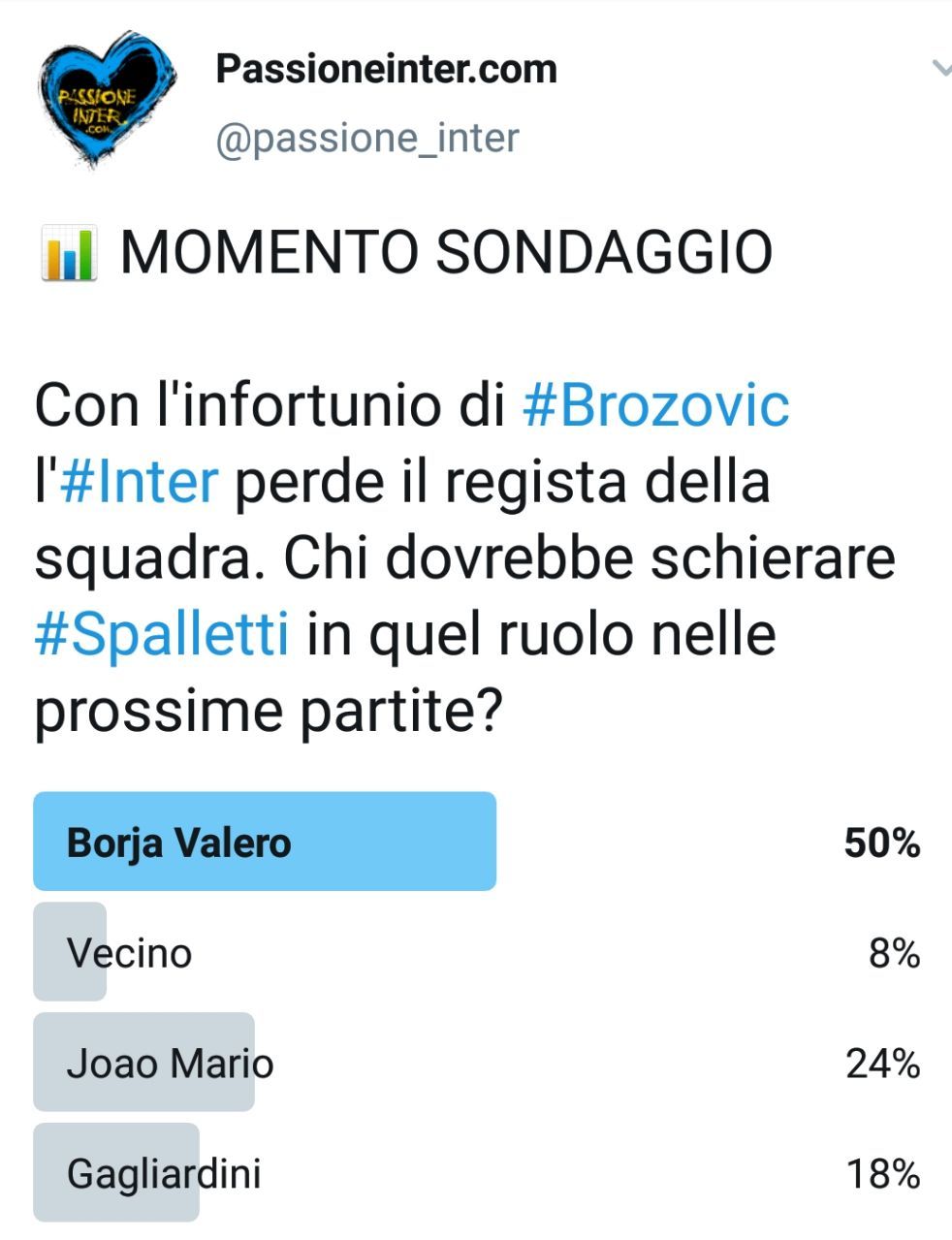
Task: Click the 8% poll result
Action: (x=894, y=953)
